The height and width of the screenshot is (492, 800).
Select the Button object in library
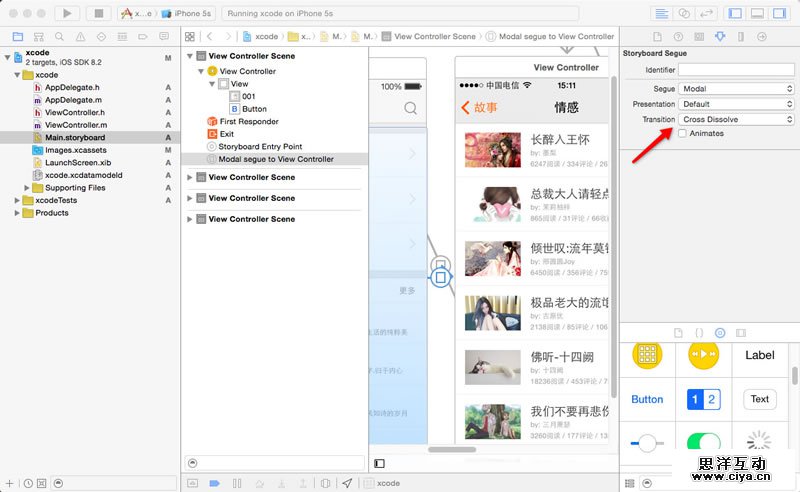647,399
